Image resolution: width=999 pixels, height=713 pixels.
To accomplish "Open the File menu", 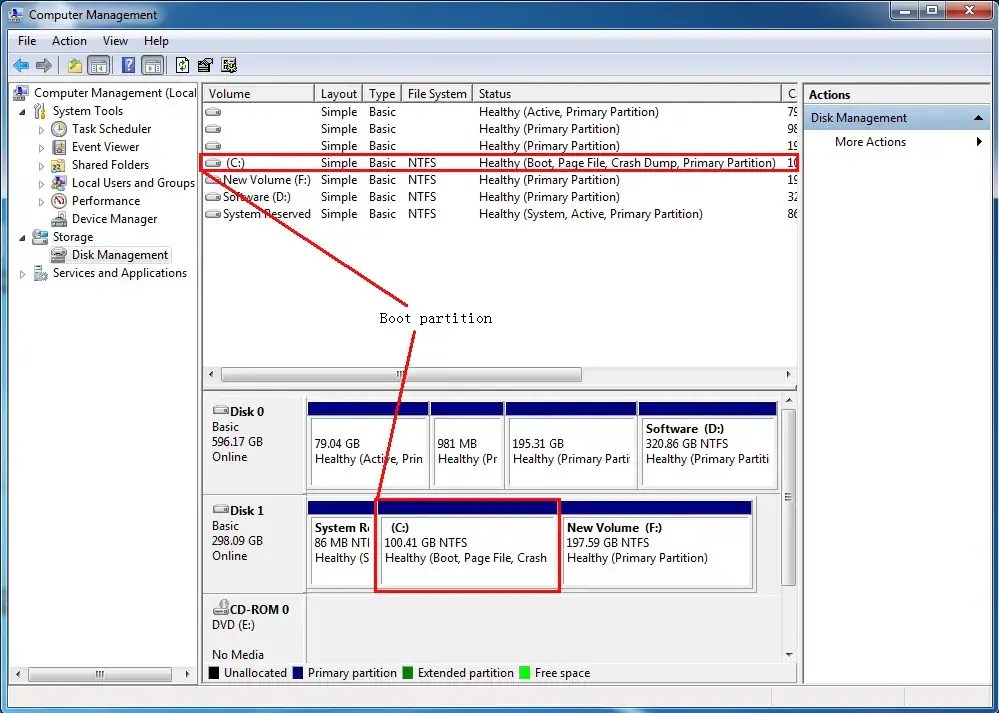I will pos(27,41).
